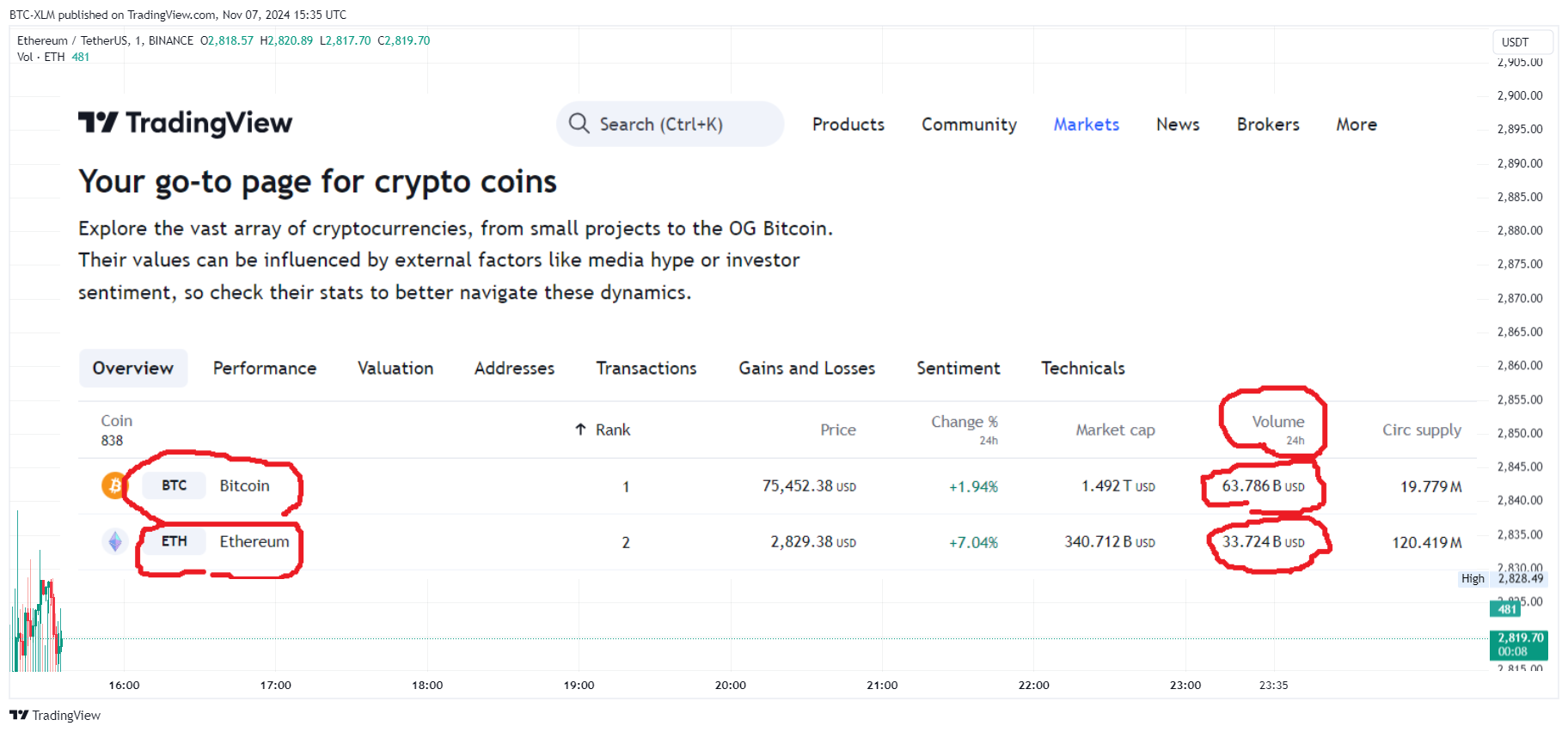Image resolution: width=1568 pixels, height=732 pixels.
Task: Click the footer TradingView logo
Action: [55, 716]
